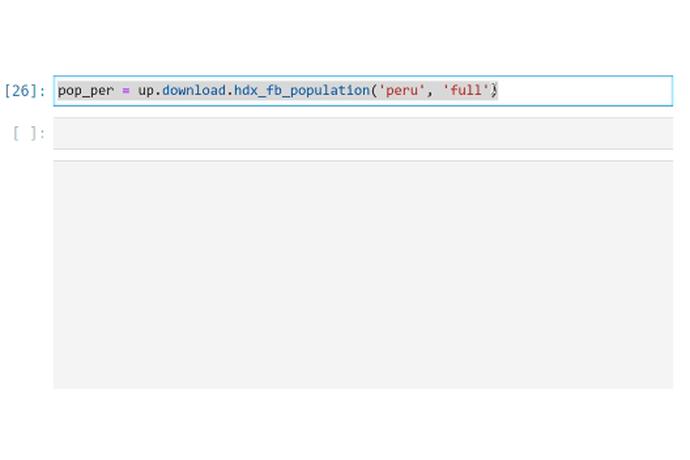Click the 'full' string argument

(466, 90)
